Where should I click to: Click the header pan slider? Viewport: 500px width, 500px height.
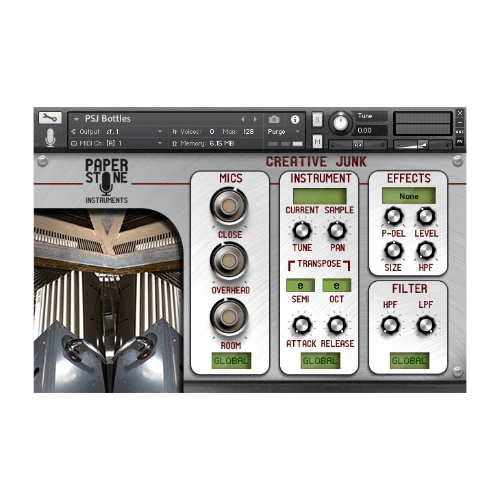coord(358,145)
